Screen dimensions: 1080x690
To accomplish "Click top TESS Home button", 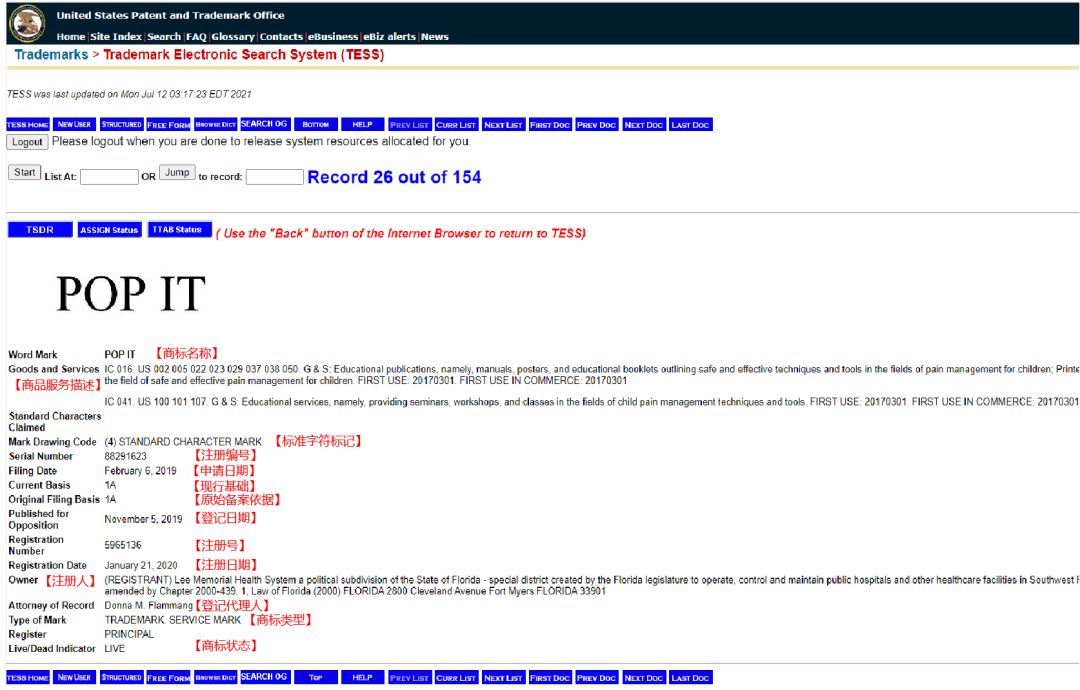I will pyautogui.click(x=28, y=125).
